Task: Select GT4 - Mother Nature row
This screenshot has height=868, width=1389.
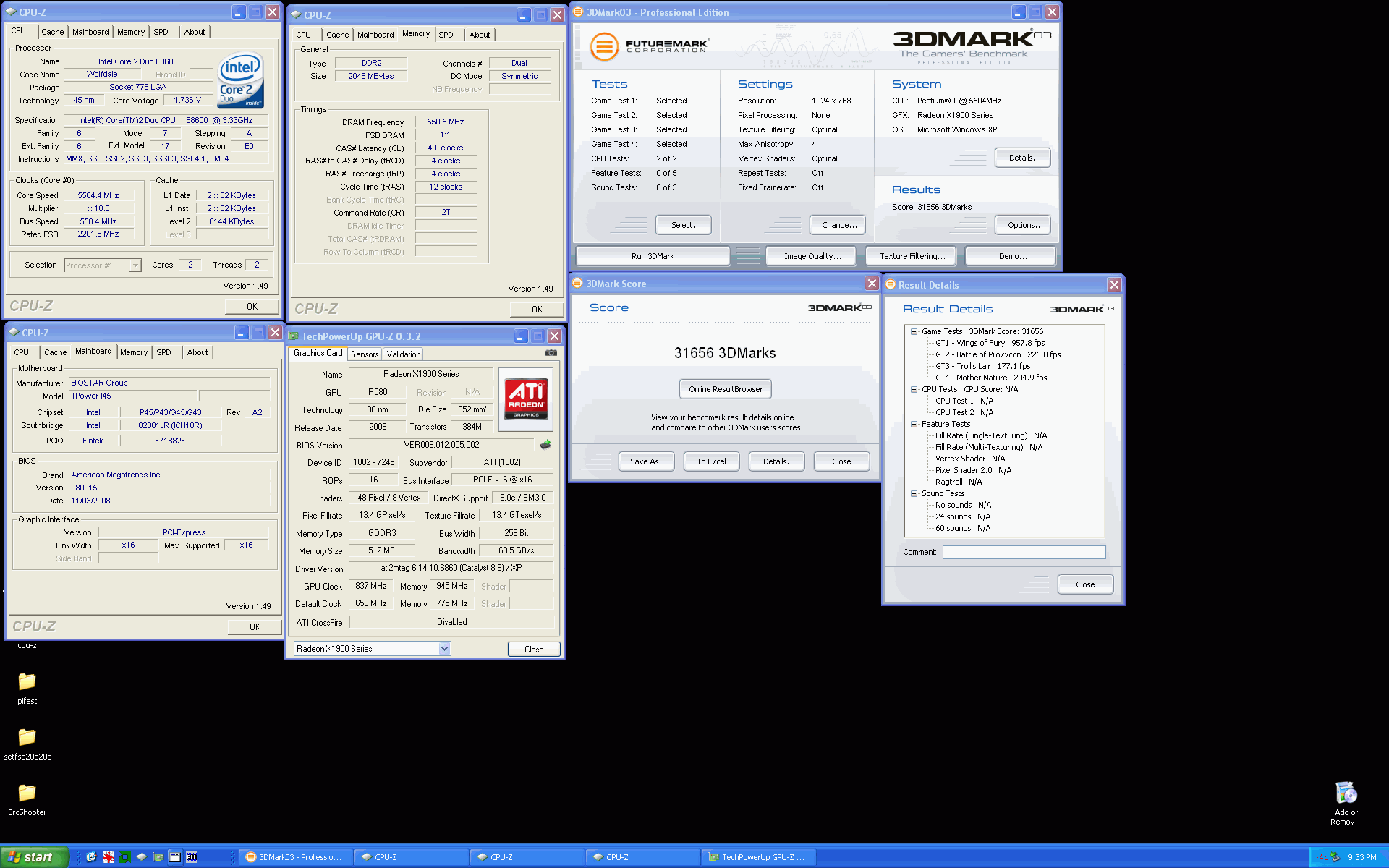Action: (991, 378)
